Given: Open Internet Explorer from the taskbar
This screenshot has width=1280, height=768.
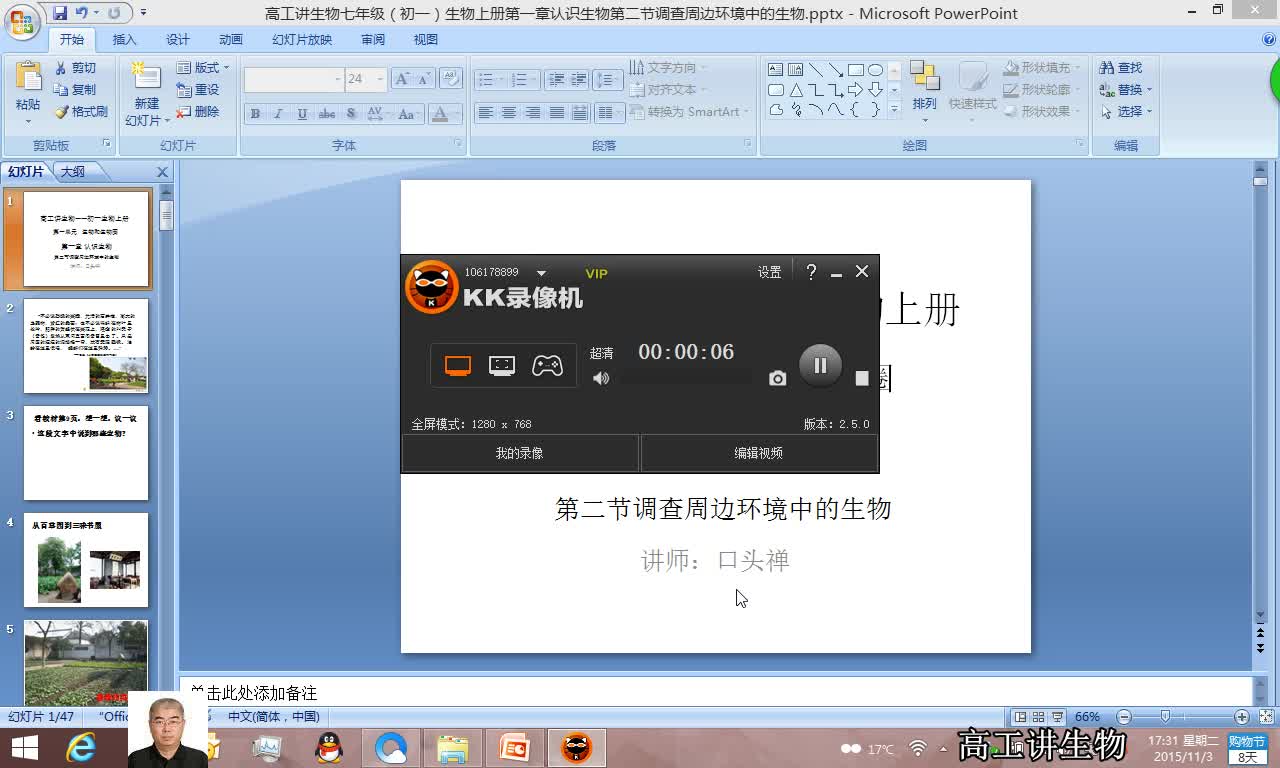Looking at the screenshot, I should pyautogui.click(x=81, y=747).
